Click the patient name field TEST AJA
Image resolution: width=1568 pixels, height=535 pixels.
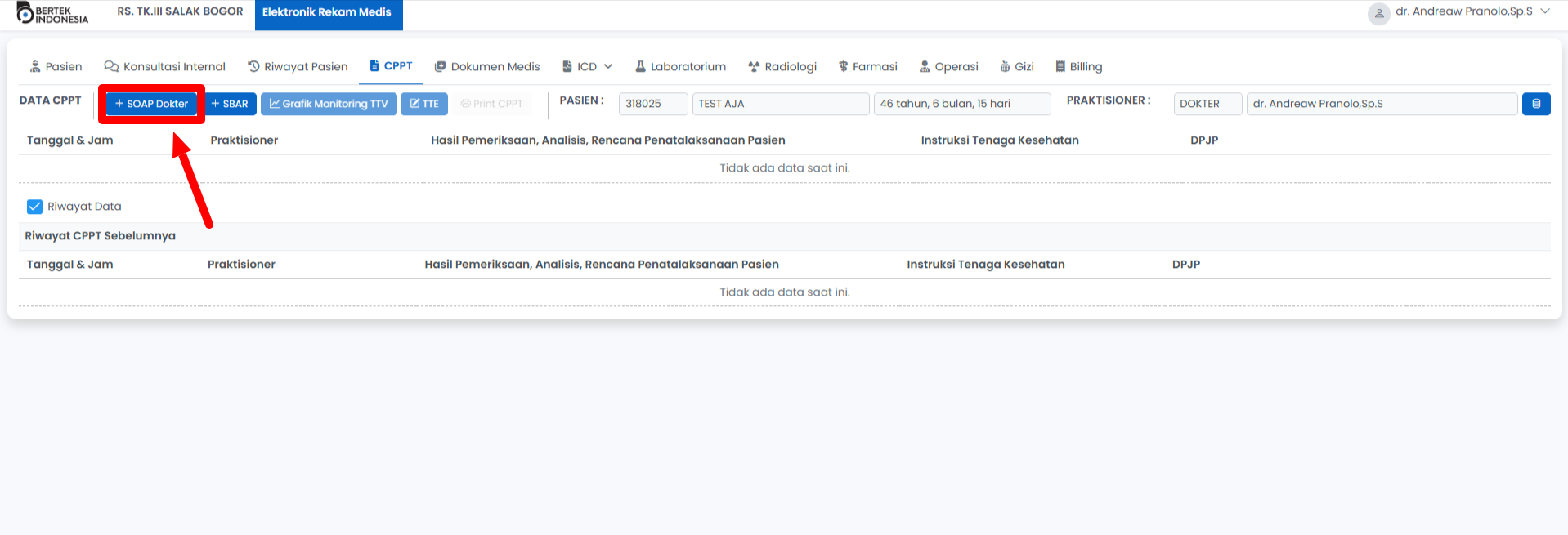tap(780, 104)
